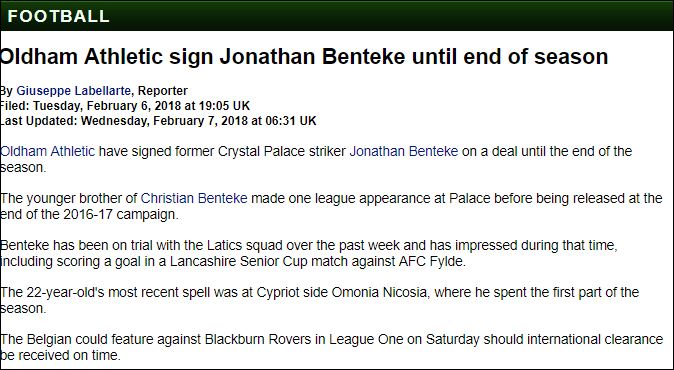This screenshot has width=674, height=370.
Task: Follow the Jonathan Benteke player link
Action: tap(404, 151)
